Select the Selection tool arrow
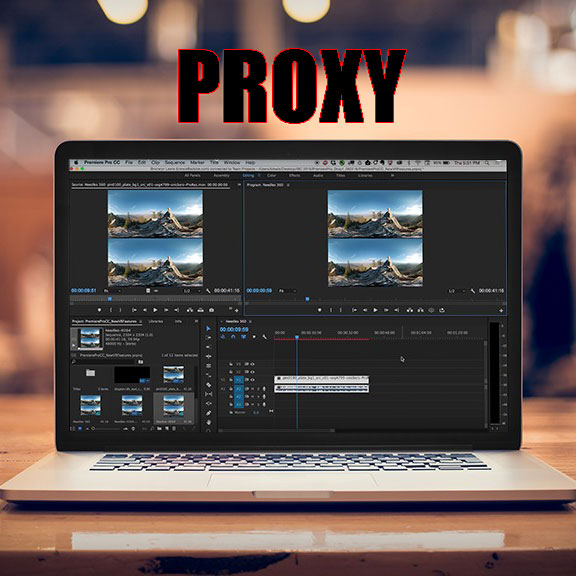The image size is (576, 576). (208, 328)
